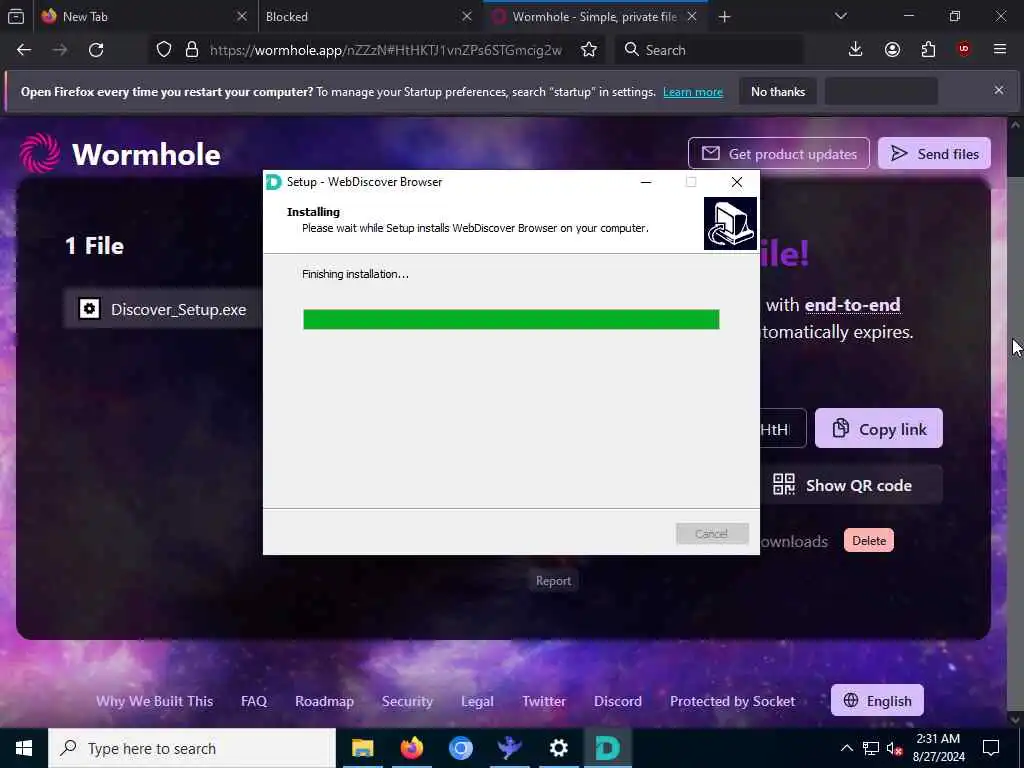This screenshot has height=768, width=1024.
Task: Open the Firefox View tab list icon
Action: pos(16,17)
